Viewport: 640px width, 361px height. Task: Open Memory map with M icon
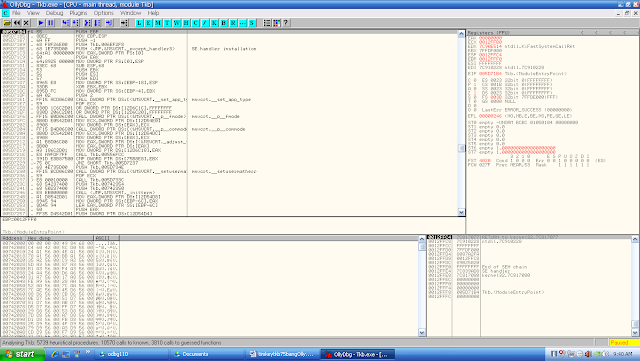tap(158, 23)
